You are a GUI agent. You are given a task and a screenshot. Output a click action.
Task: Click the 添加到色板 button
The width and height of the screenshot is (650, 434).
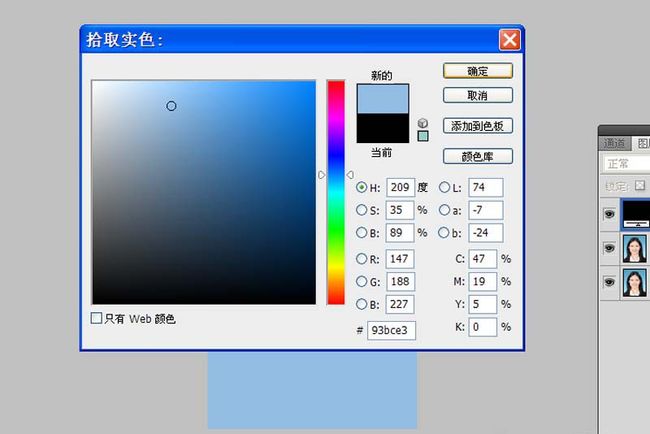(478, 126)
